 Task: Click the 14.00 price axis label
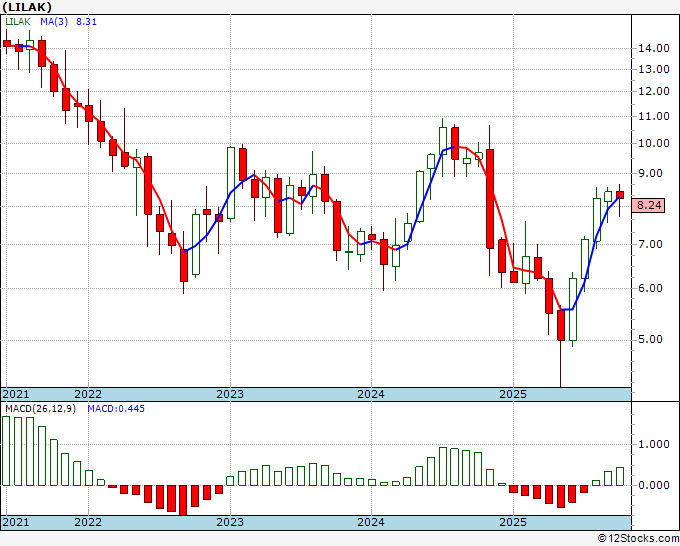tap(654, 48)
